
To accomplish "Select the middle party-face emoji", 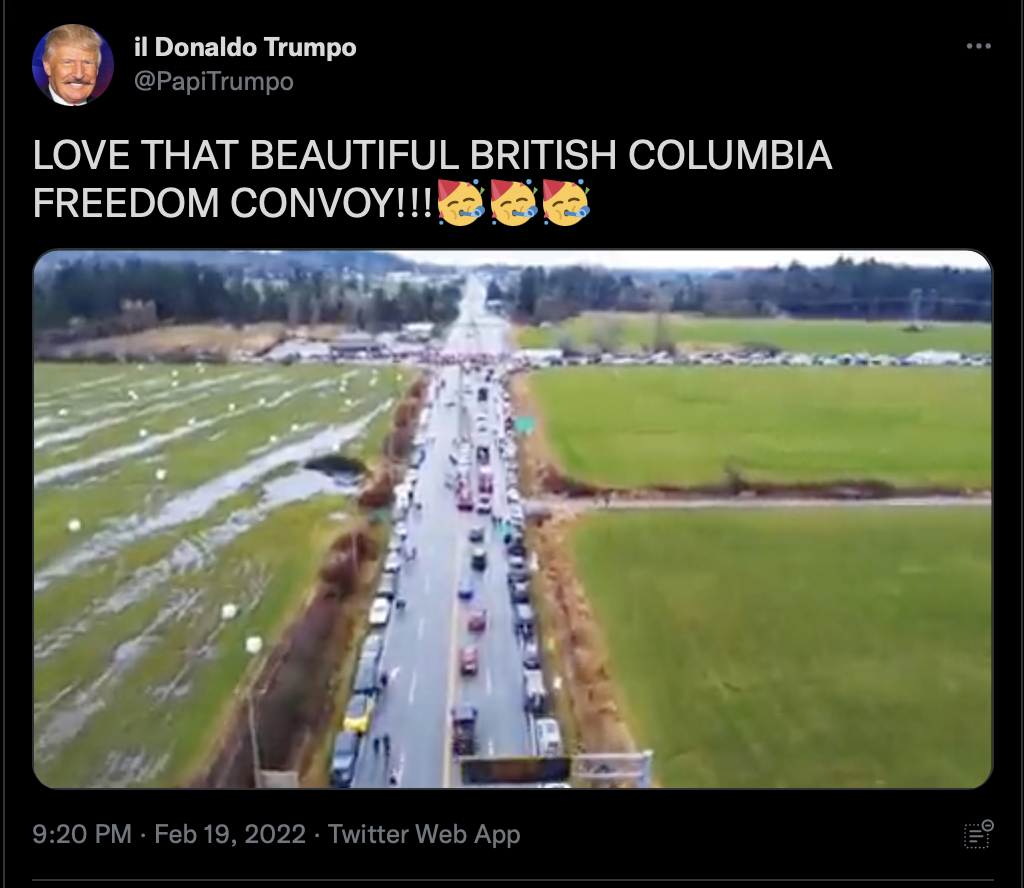I will (513, 202).
